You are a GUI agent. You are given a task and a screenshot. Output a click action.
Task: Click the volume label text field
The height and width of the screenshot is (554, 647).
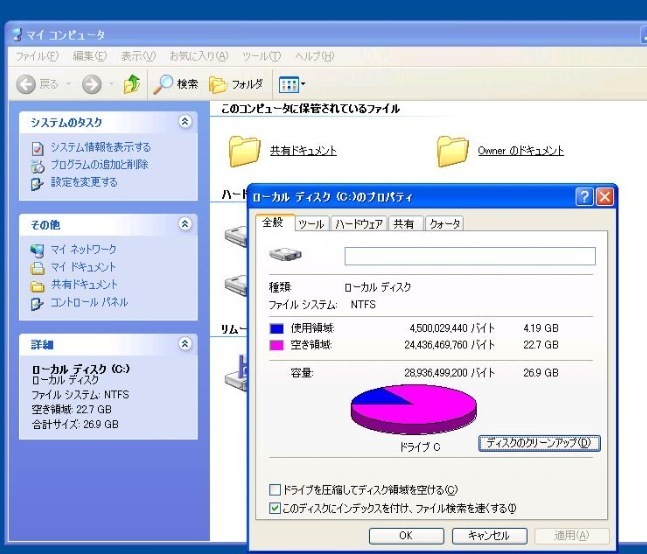tap(469, 256)
